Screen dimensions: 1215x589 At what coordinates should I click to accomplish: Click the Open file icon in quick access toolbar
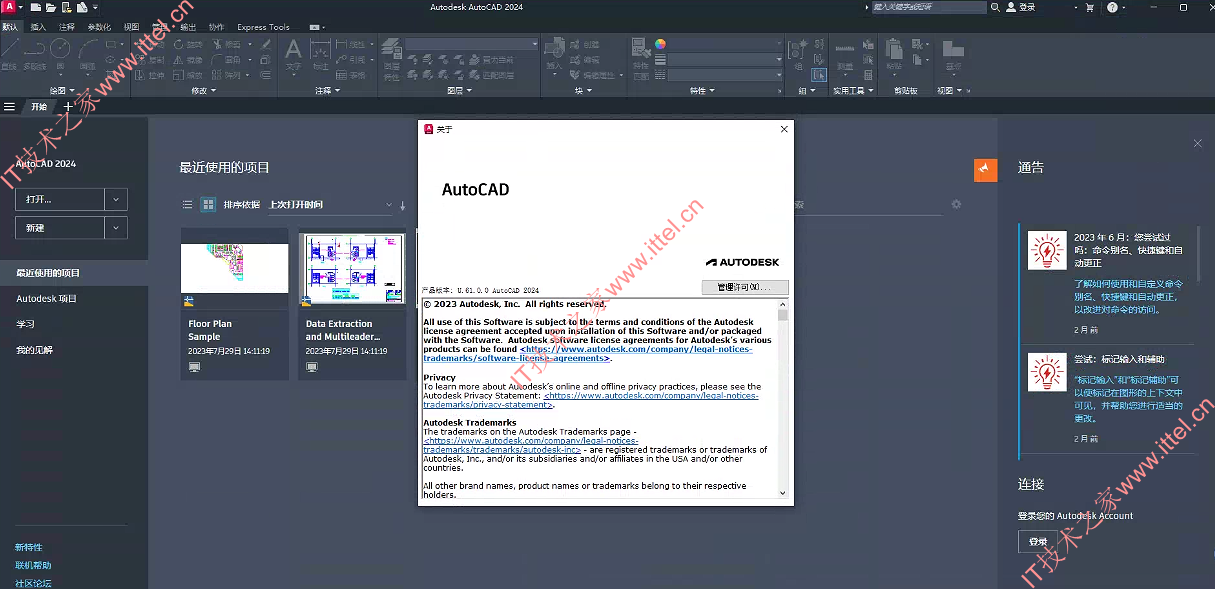[50, 7]
